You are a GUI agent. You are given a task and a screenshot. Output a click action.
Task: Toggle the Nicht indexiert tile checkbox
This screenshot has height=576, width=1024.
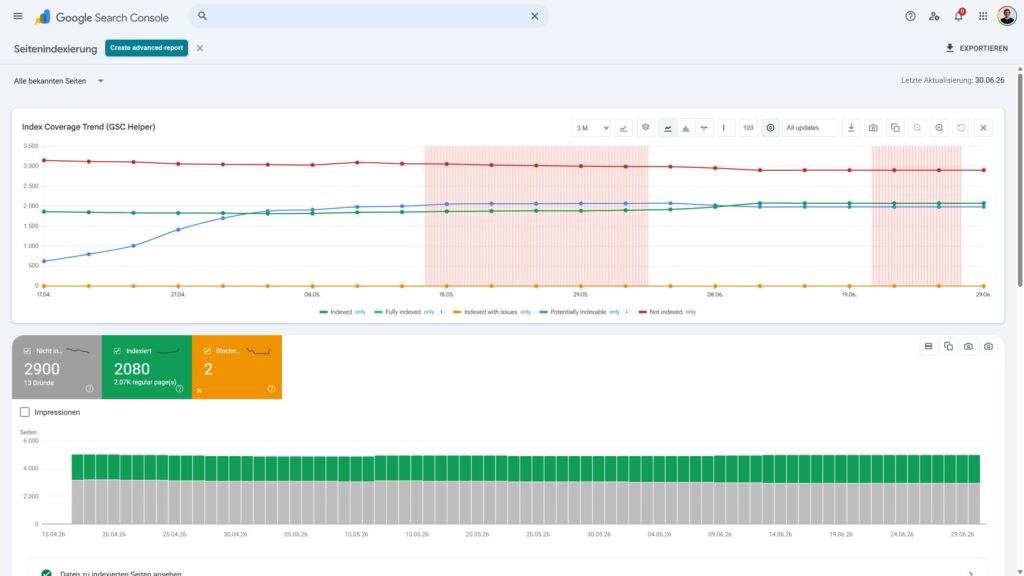27,351
